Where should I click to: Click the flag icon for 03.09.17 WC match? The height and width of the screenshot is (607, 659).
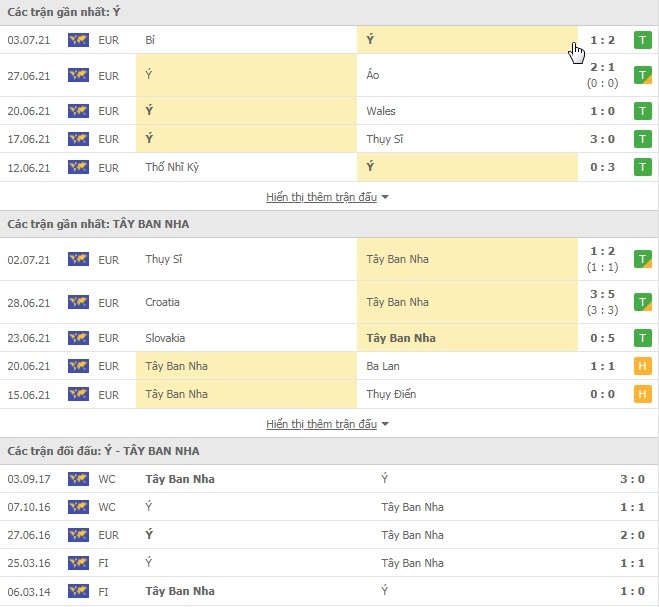[78, 479]
